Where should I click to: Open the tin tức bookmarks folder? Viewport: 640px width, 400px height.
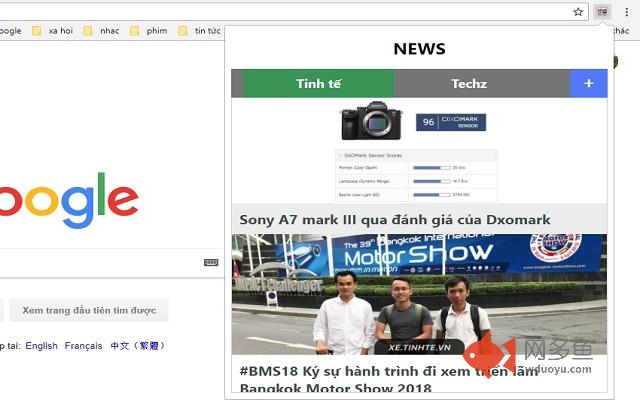point(200,31)
